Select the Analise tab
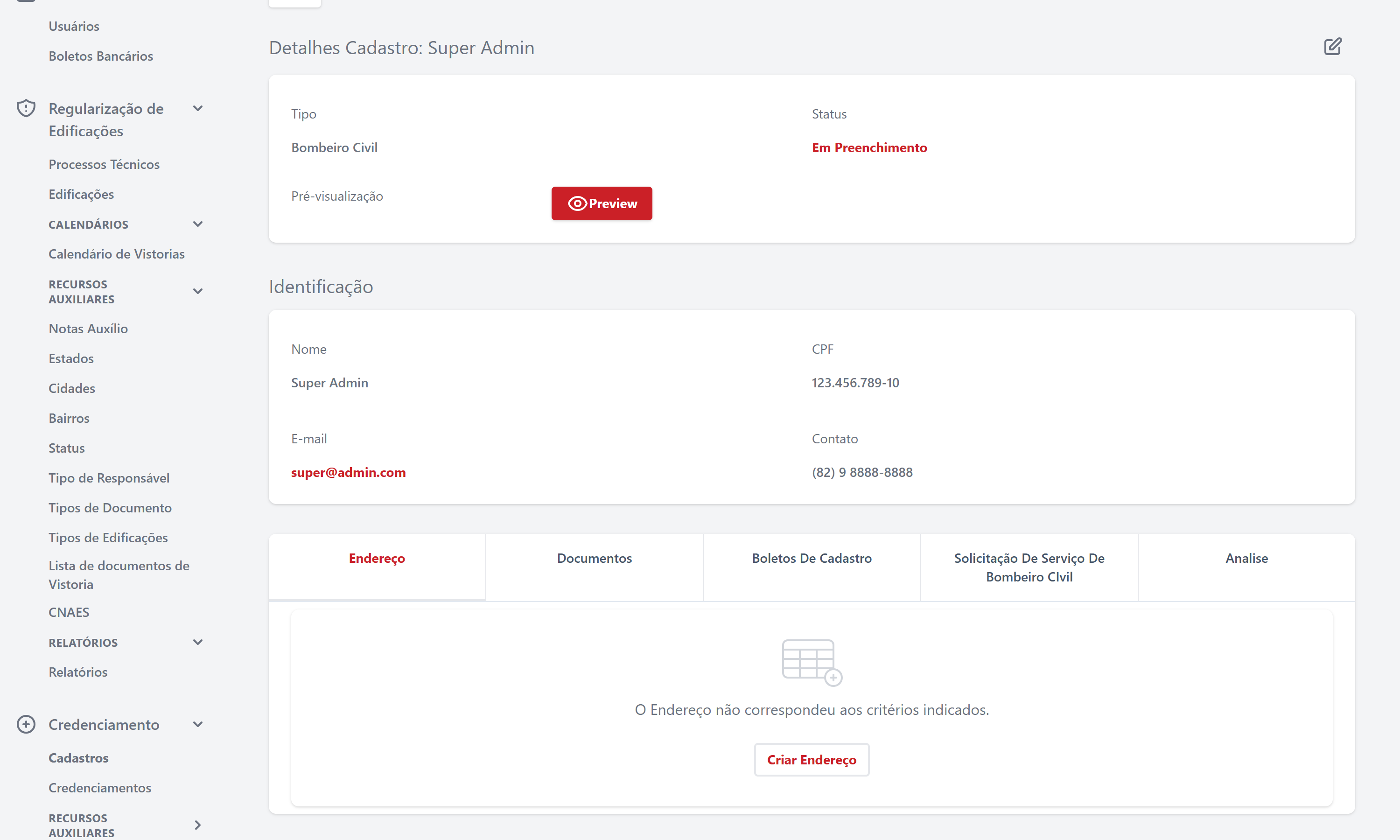This screenshot has height=840, width=1400. [x=1246, y=558]
